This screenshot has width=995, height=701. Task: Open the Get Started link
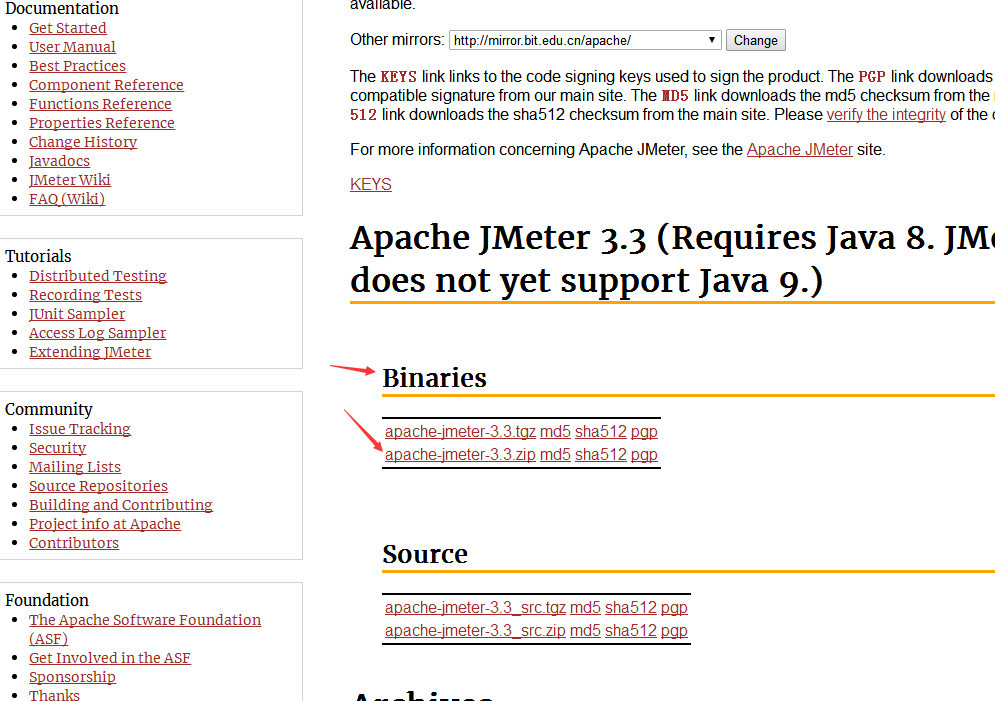[x=68, y=28]
